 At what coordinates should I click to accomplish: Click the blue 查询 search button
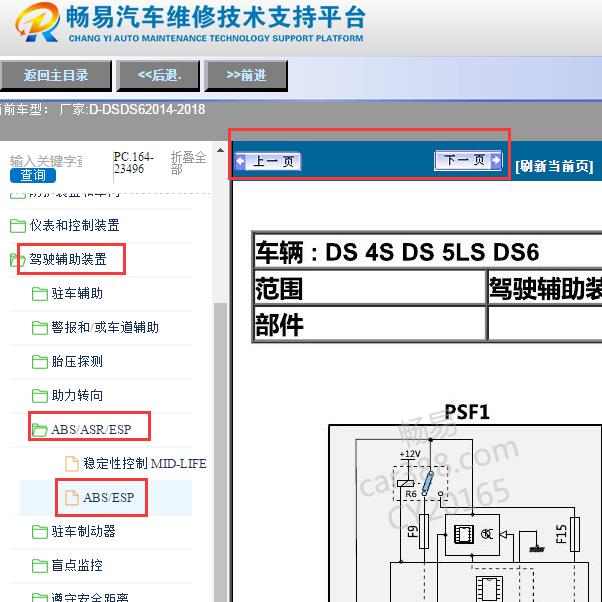point(33,175)
